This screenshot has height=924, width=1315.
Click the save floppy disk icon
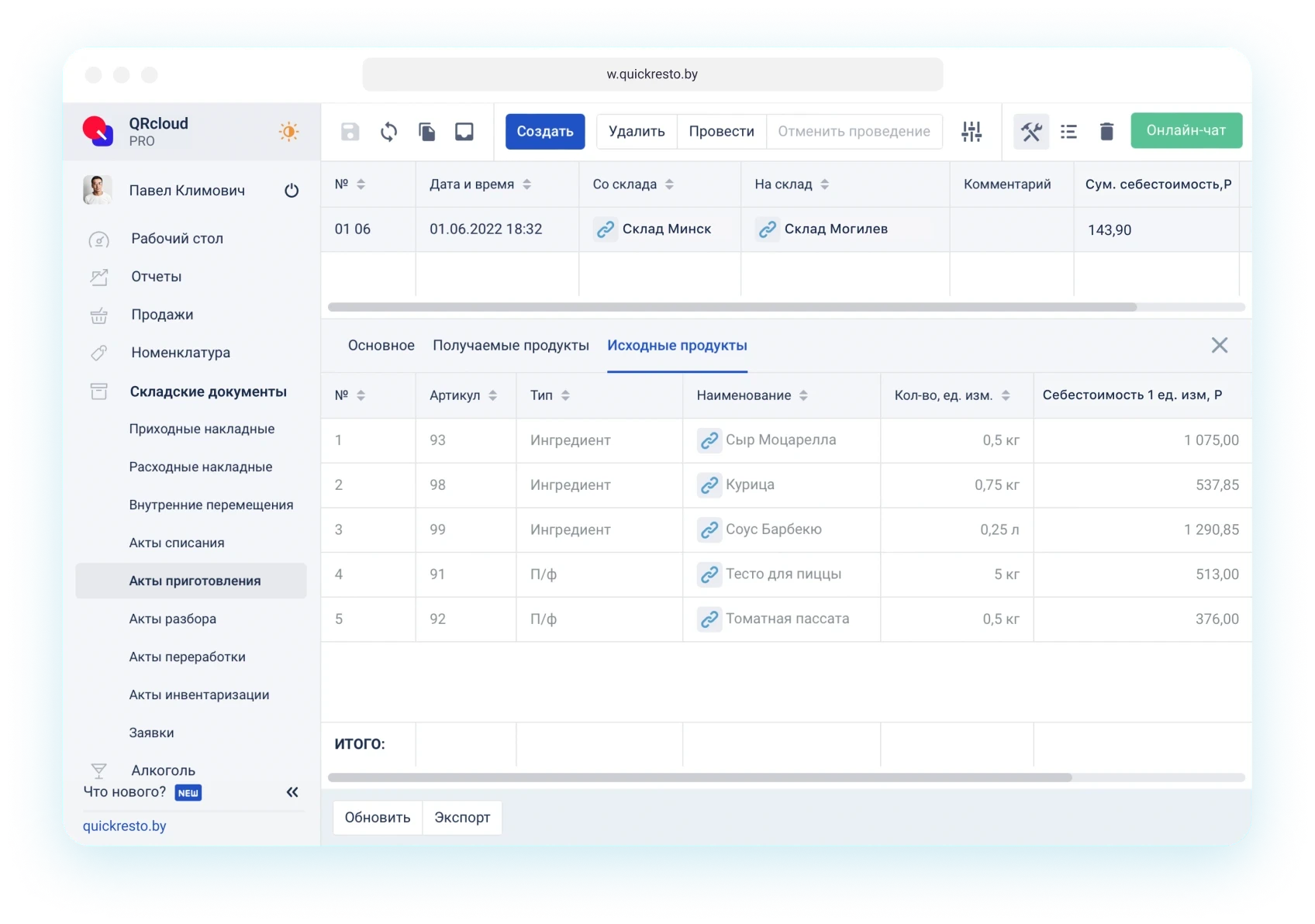[350, 132]
